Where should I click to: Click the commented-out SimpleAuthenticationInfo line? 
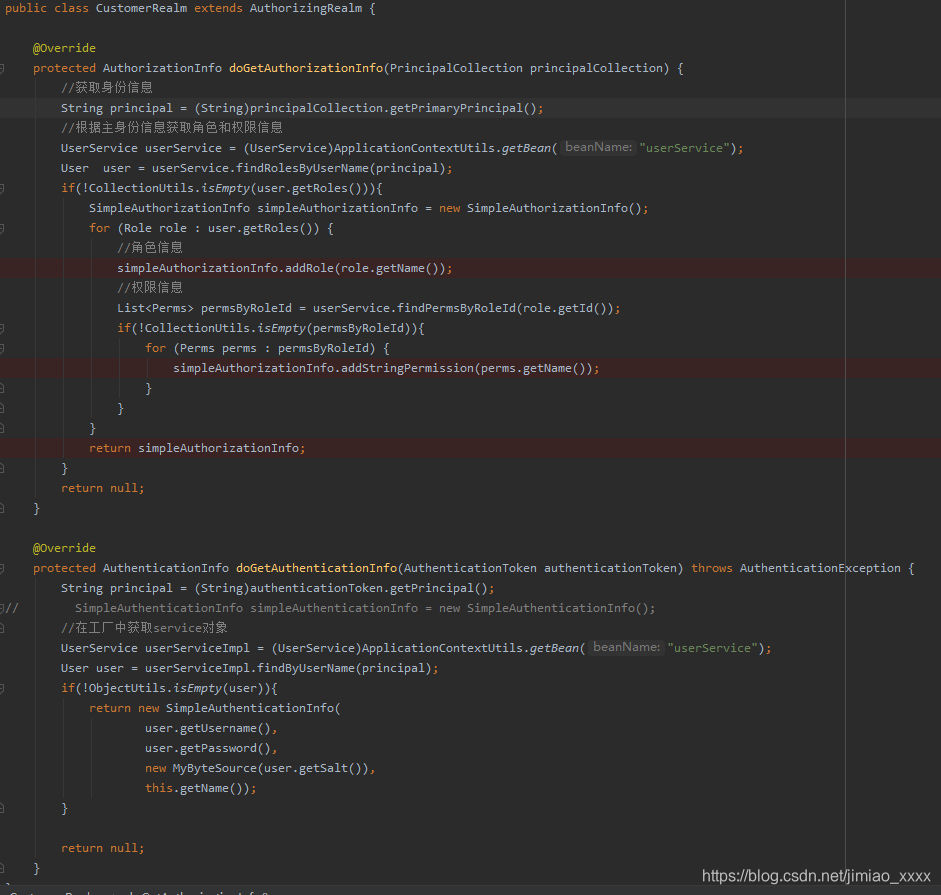365,608
